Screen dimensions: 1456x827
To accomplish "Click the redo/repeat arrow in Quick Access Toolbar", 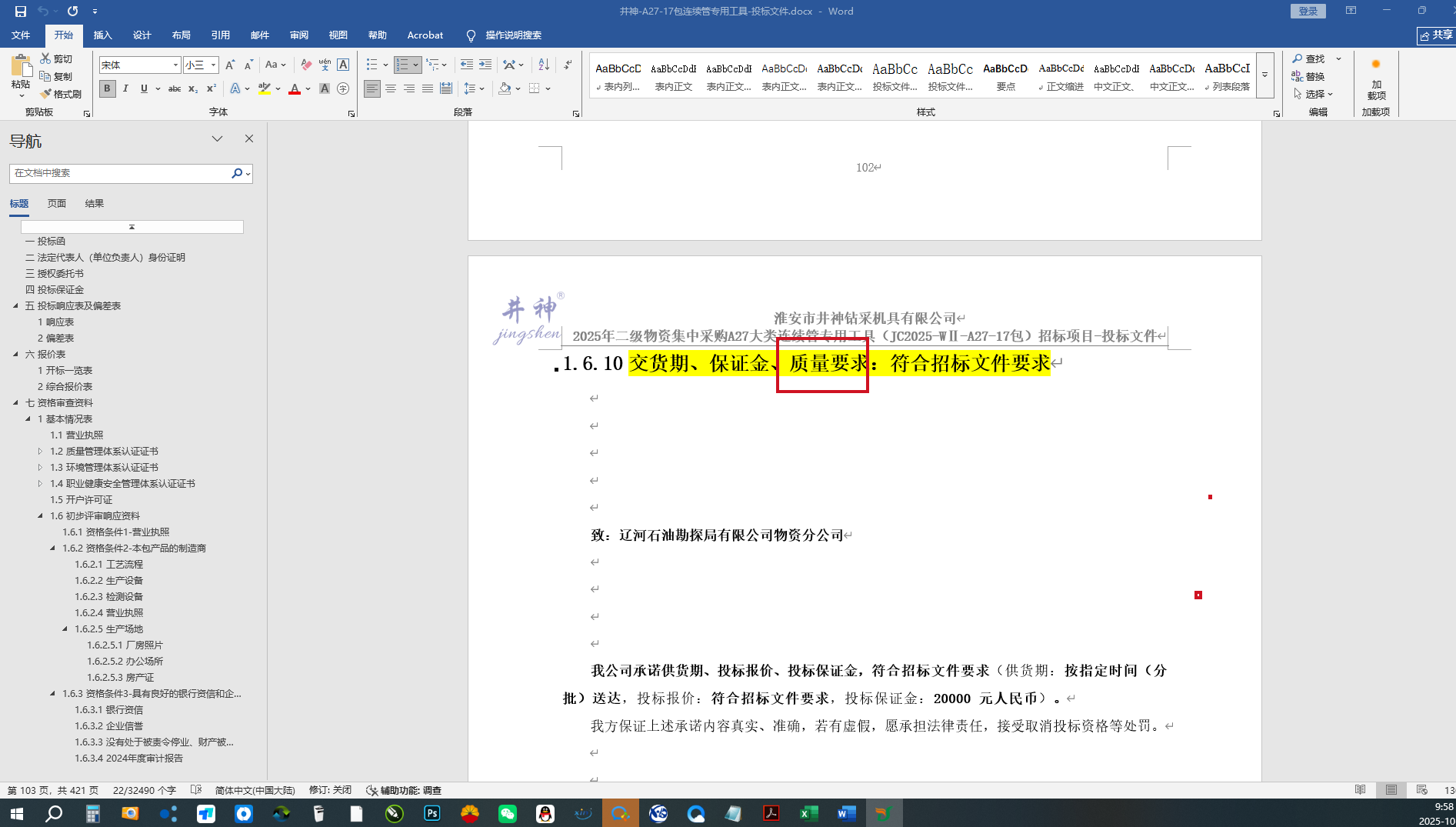I will click(72, 11).
